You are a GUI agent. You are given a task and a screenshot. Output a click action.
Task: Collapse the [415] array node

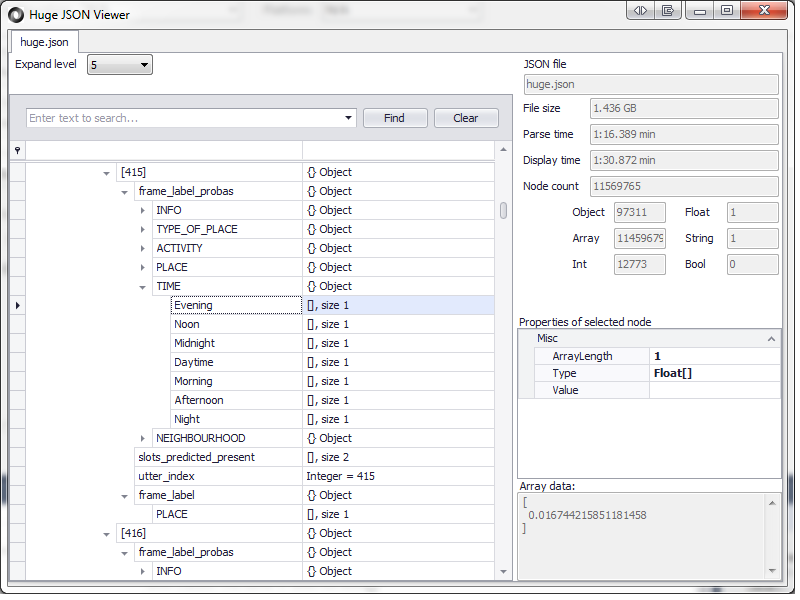107,172
